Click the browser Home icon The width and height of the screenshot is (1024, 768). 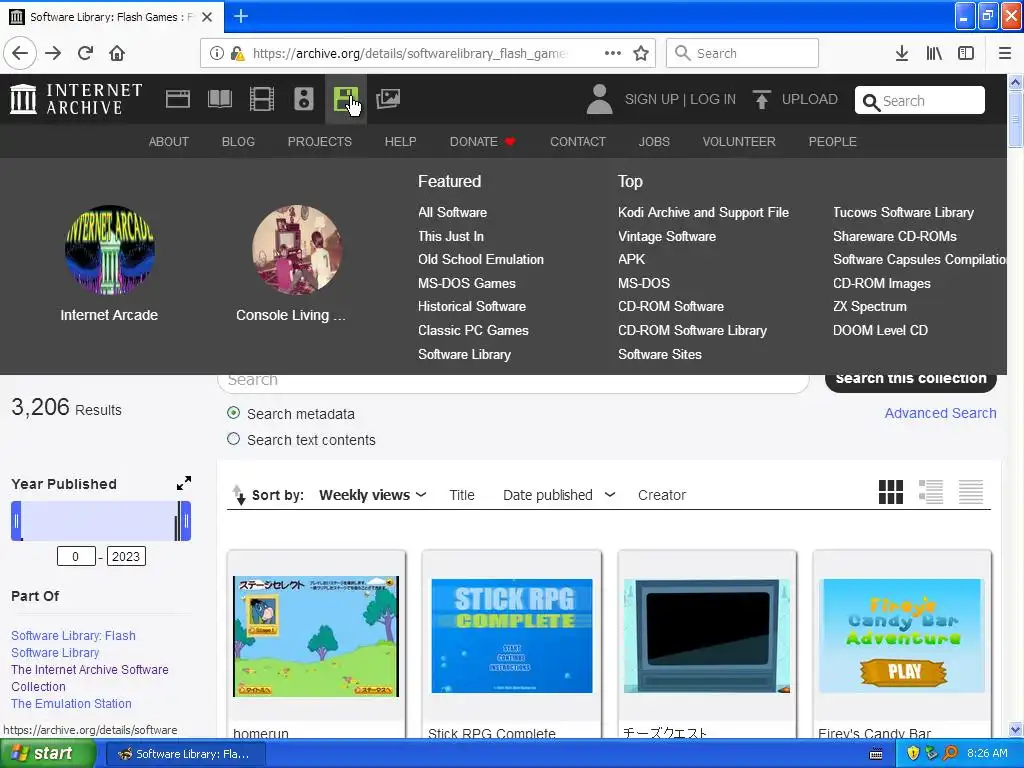[117, 53]
